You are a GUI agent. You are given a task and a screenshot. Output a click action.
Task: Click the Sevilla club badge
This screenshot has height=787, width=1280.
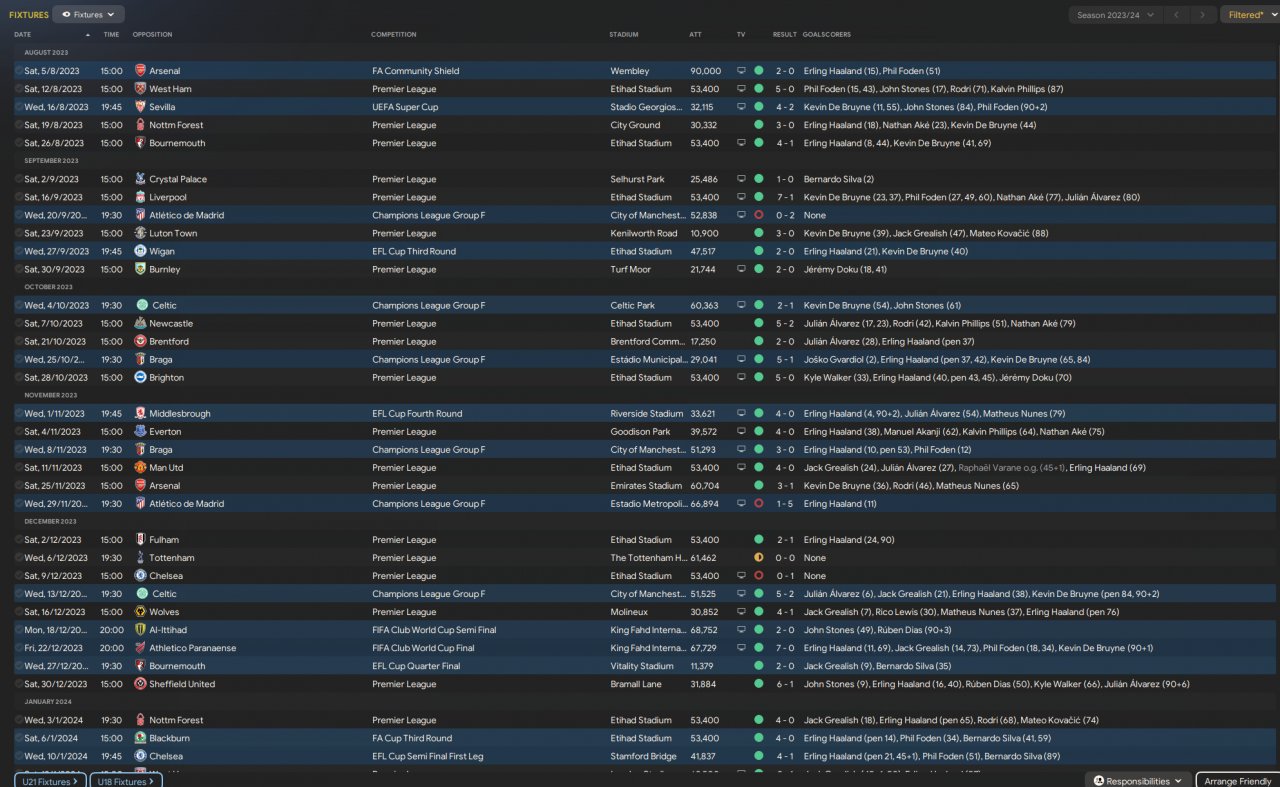[140, 107]
